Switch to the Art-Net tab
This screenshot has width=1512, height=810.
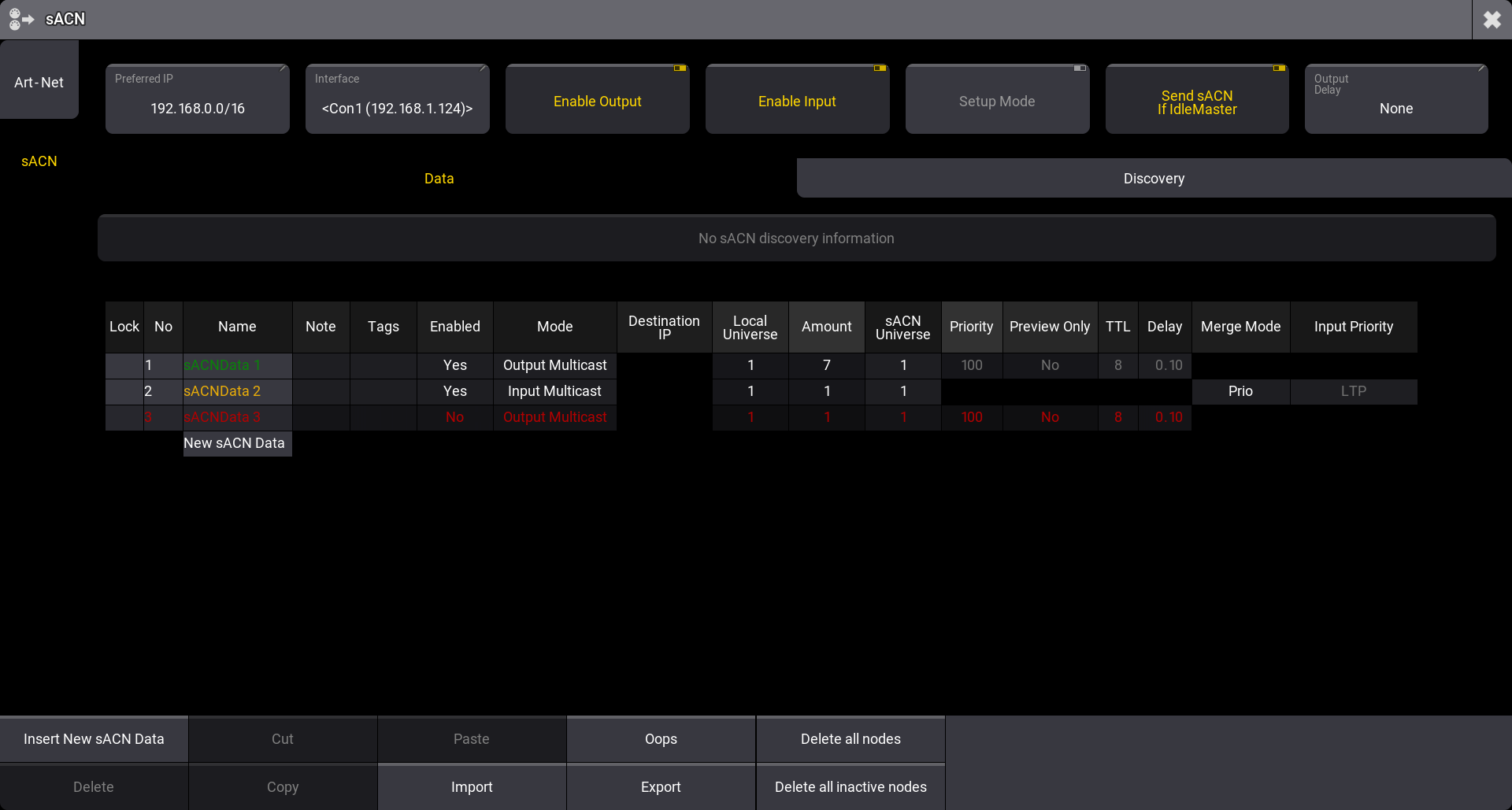39,82
